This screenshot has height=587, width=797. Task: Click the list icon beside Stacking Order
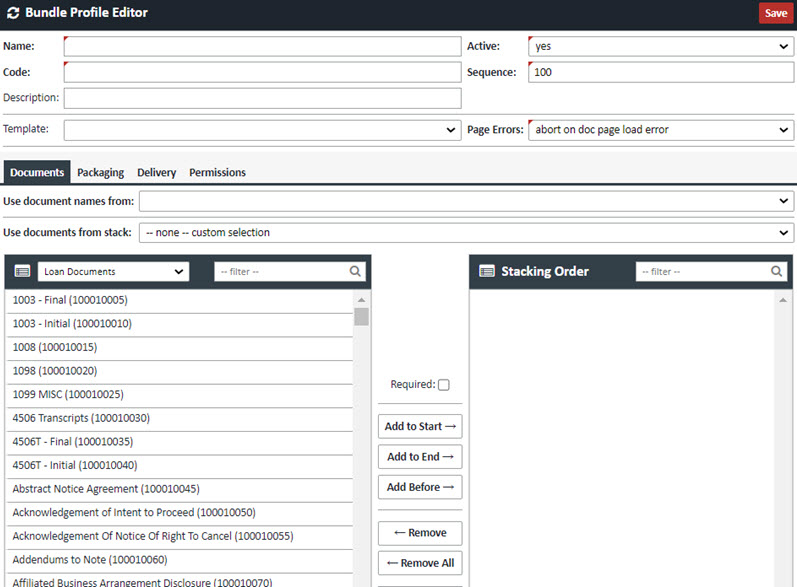pos(488,271)
